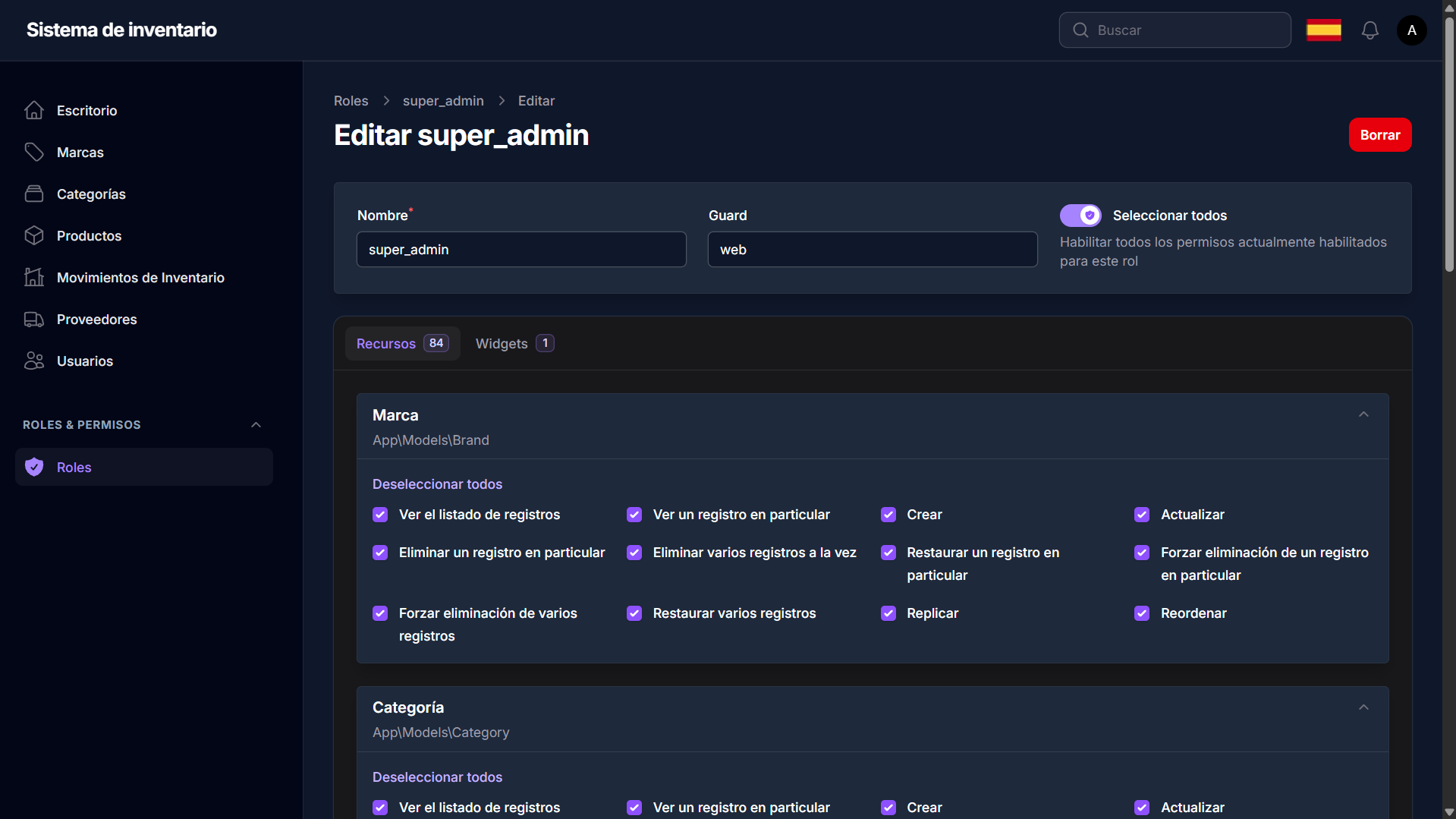Viewport: 1456px width, 819px height.
Task: Click the Buscar search field
Action: point(1175,30)
